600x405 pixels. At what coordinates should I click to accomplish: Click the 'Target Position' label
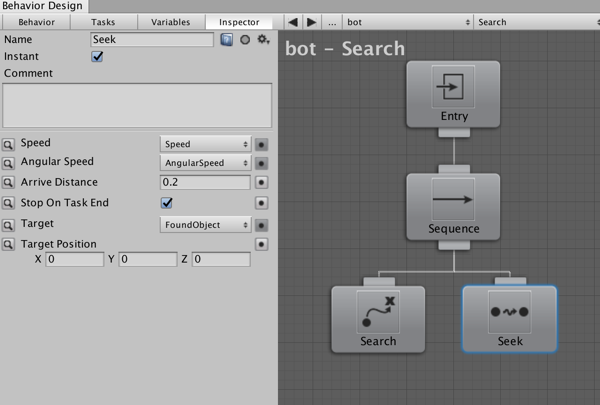click(x=59, y=244)
